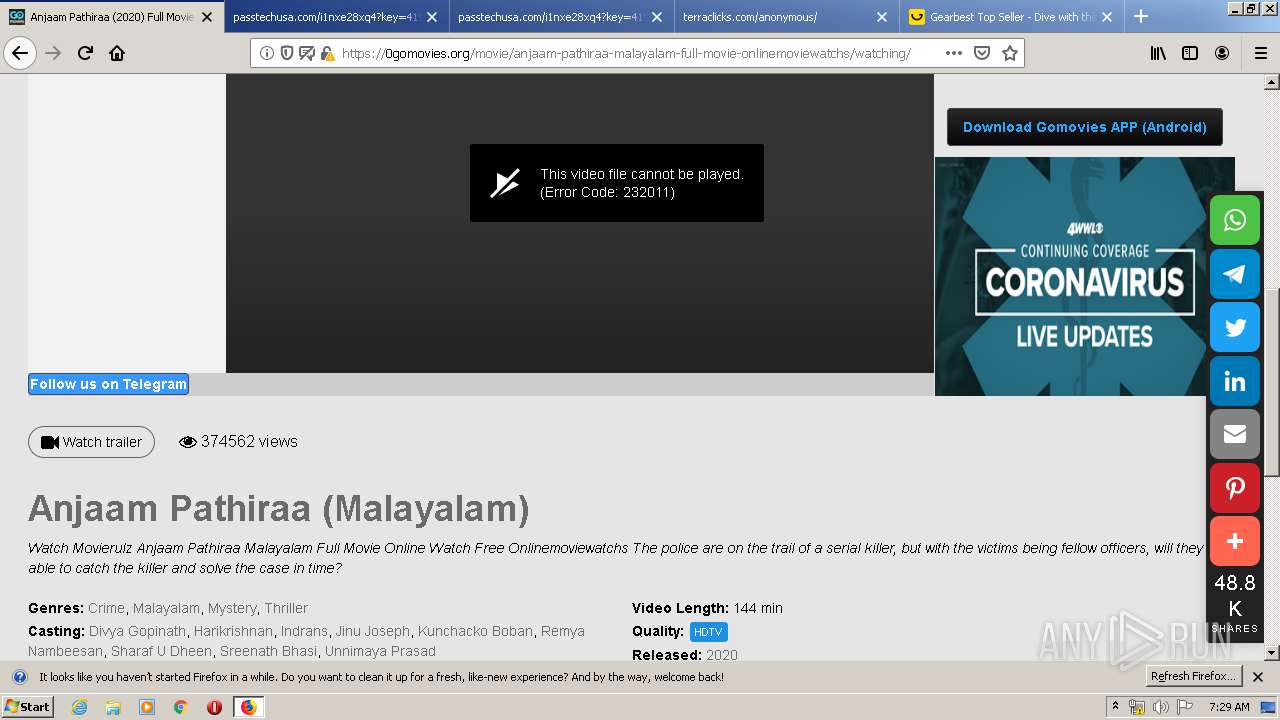This screenshot has width=1280, height=720.
Task: Click the taskbar clock 7:29 AM
Action: (x=1229, y=707)
